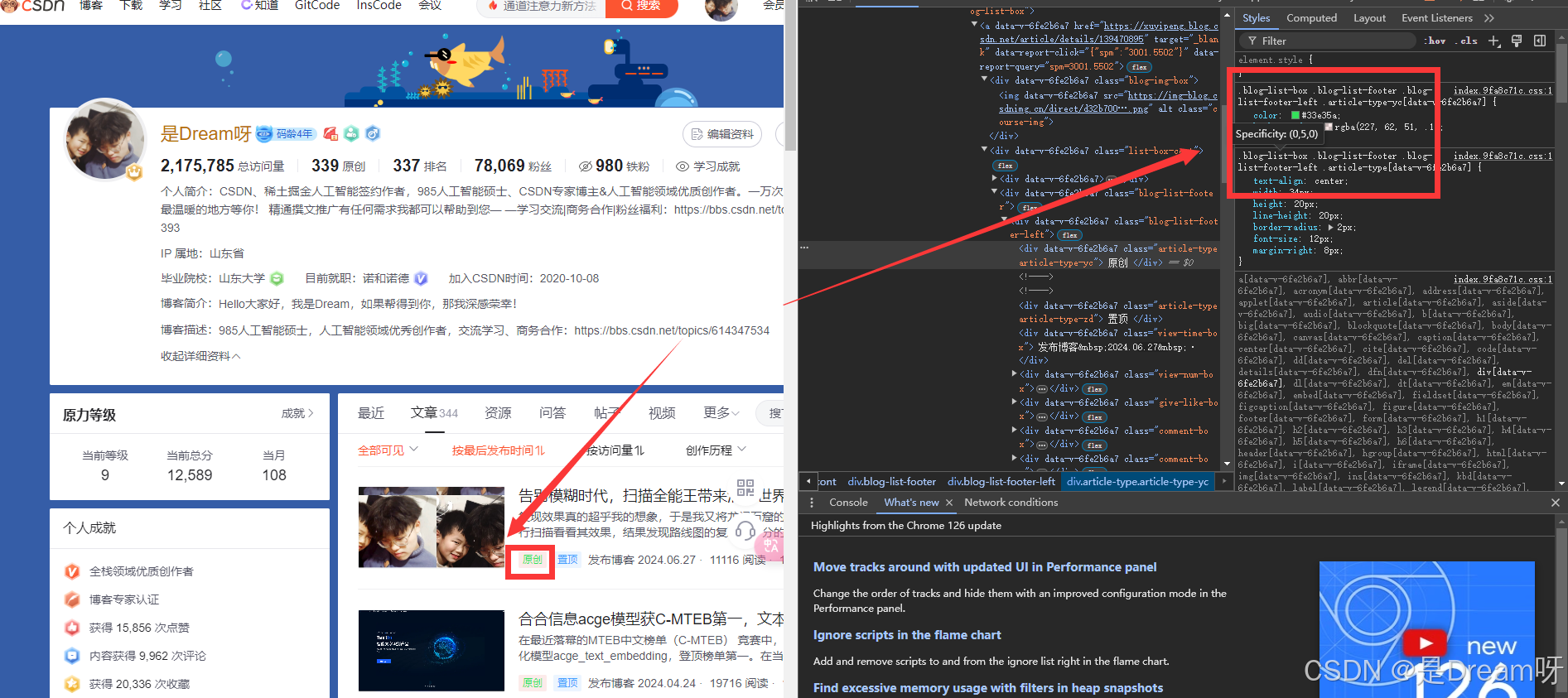The width and height of the screenshot is (1568, 698).
Task: Click the QR code floating icon
Action: 745,488
